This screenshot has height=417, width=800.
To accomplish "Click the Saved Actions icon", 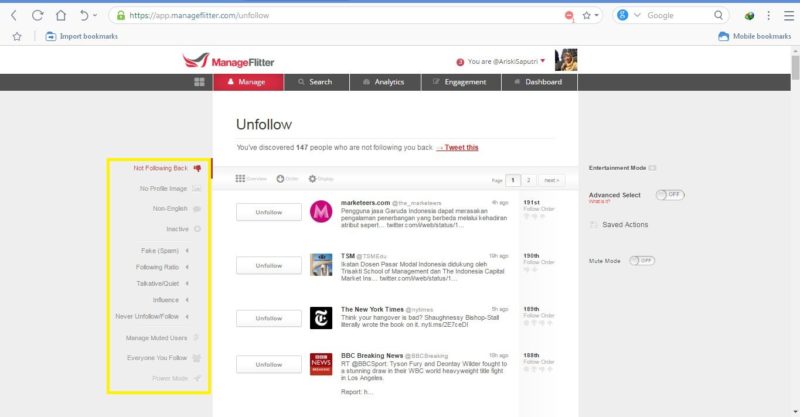I will point(593,225).
